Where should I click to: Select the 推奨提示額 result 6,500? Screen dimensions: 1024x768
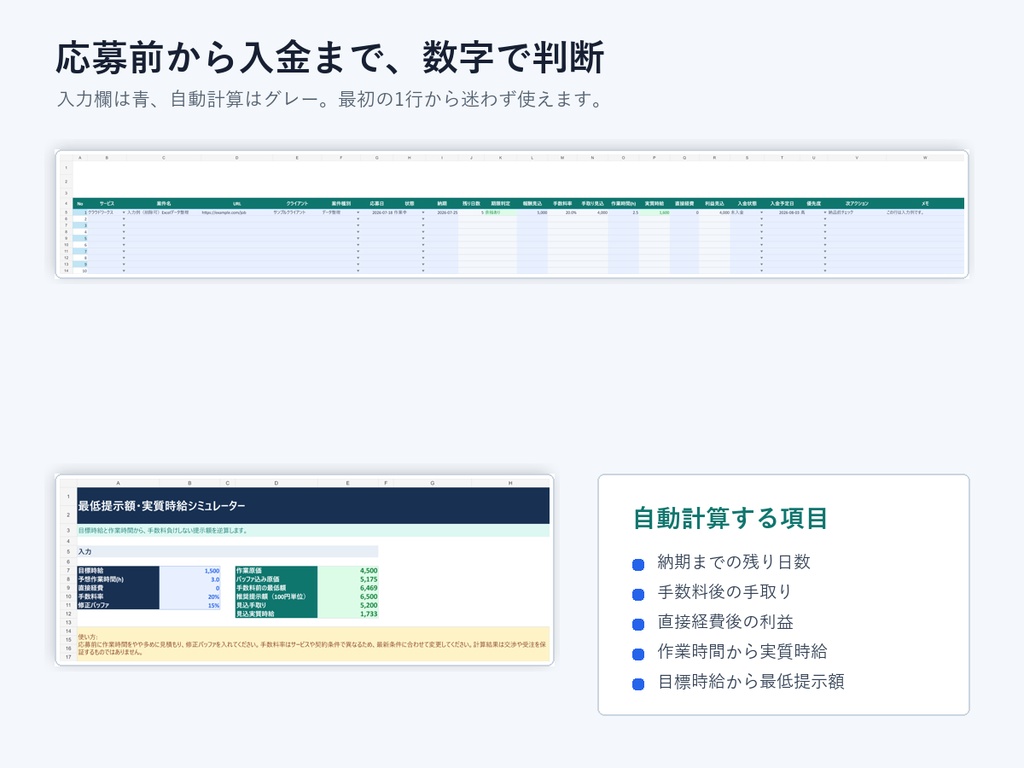348,596
